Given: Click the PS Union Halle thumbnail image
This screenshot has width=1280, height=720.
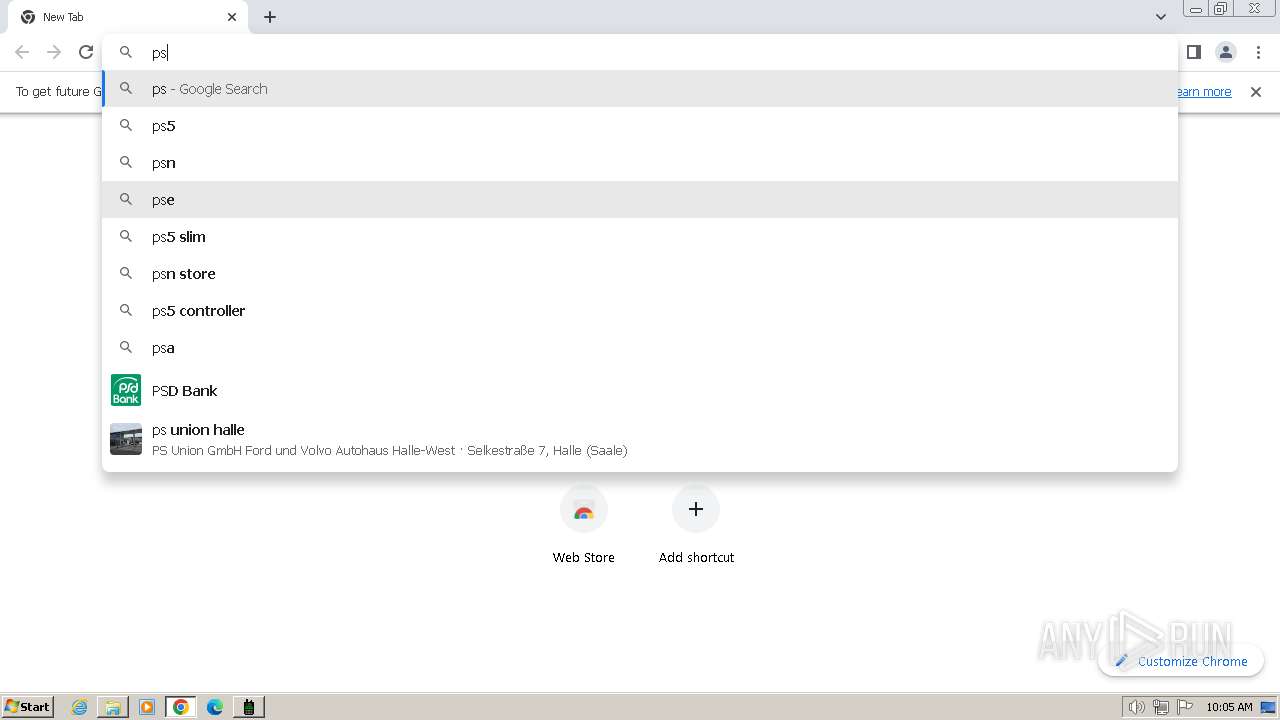Looking at the screenshot, I should click(126, 439).
